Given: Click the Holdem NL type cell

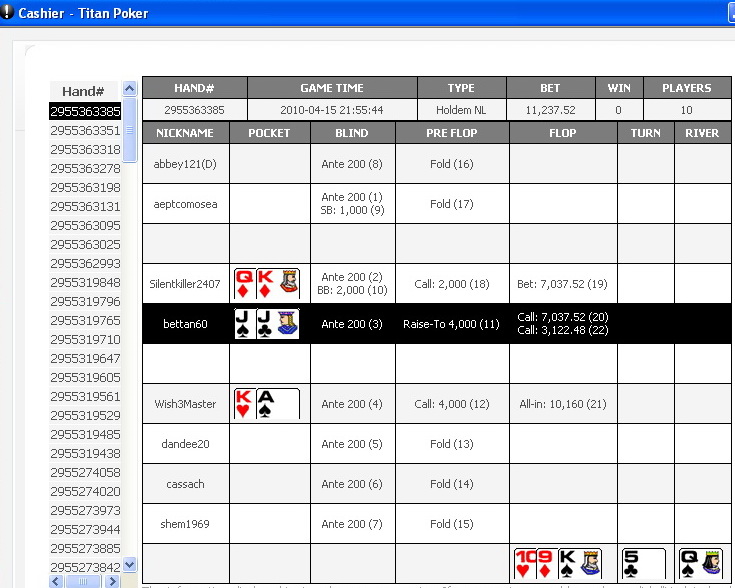Looking at the screenshot, I should [461, 110].
